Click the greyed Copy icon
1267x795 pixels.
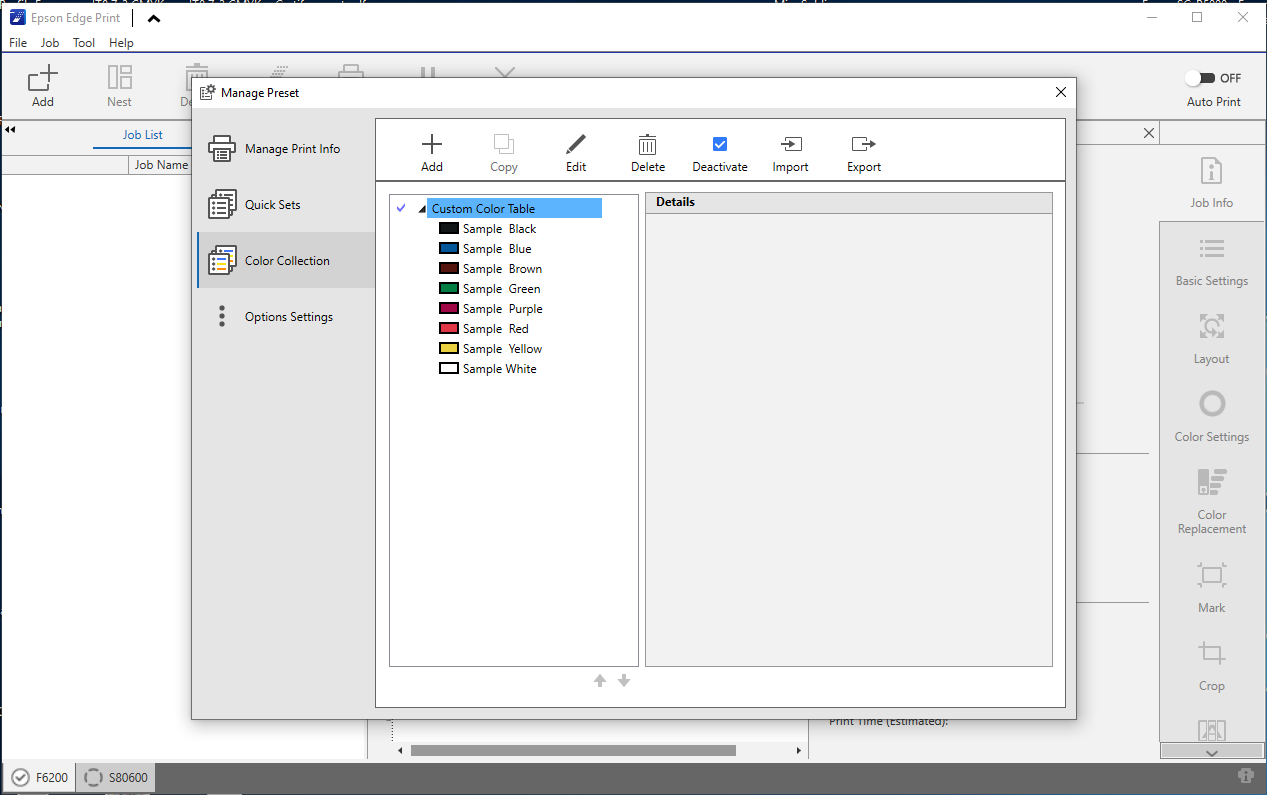[504, 144]
